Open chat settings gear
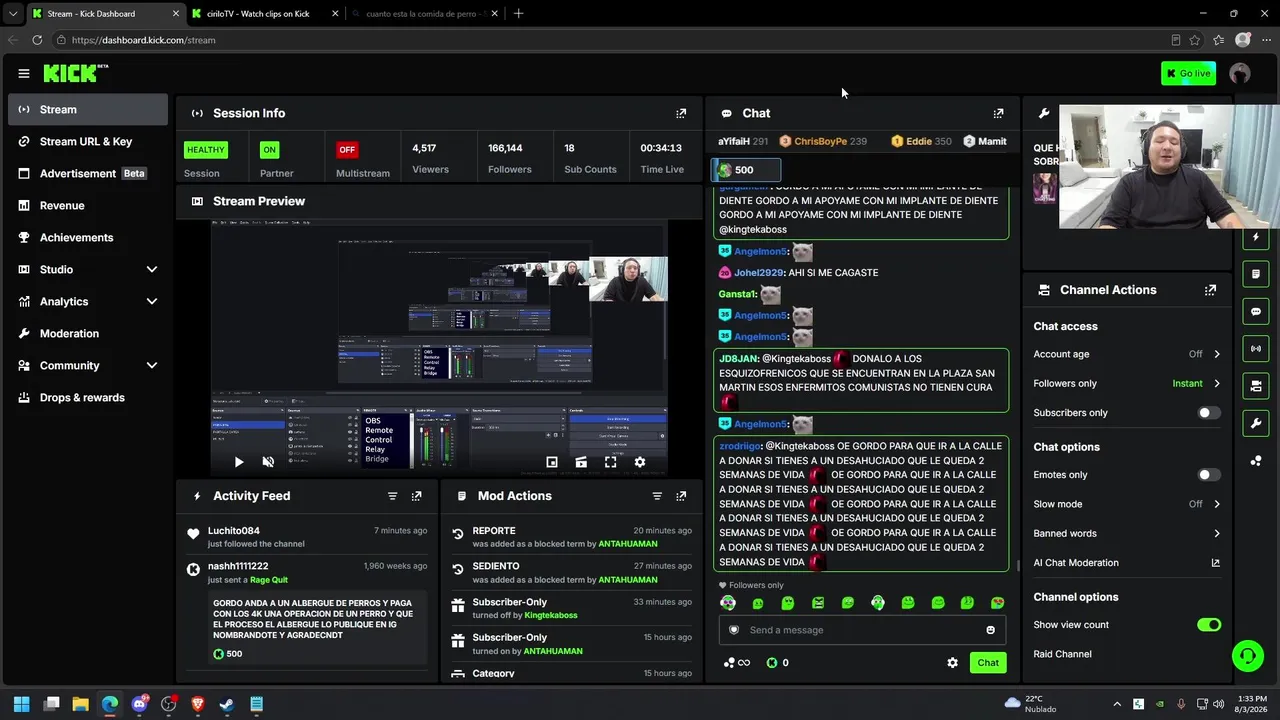Screen dimensions: 1280x720 point(952,663)
